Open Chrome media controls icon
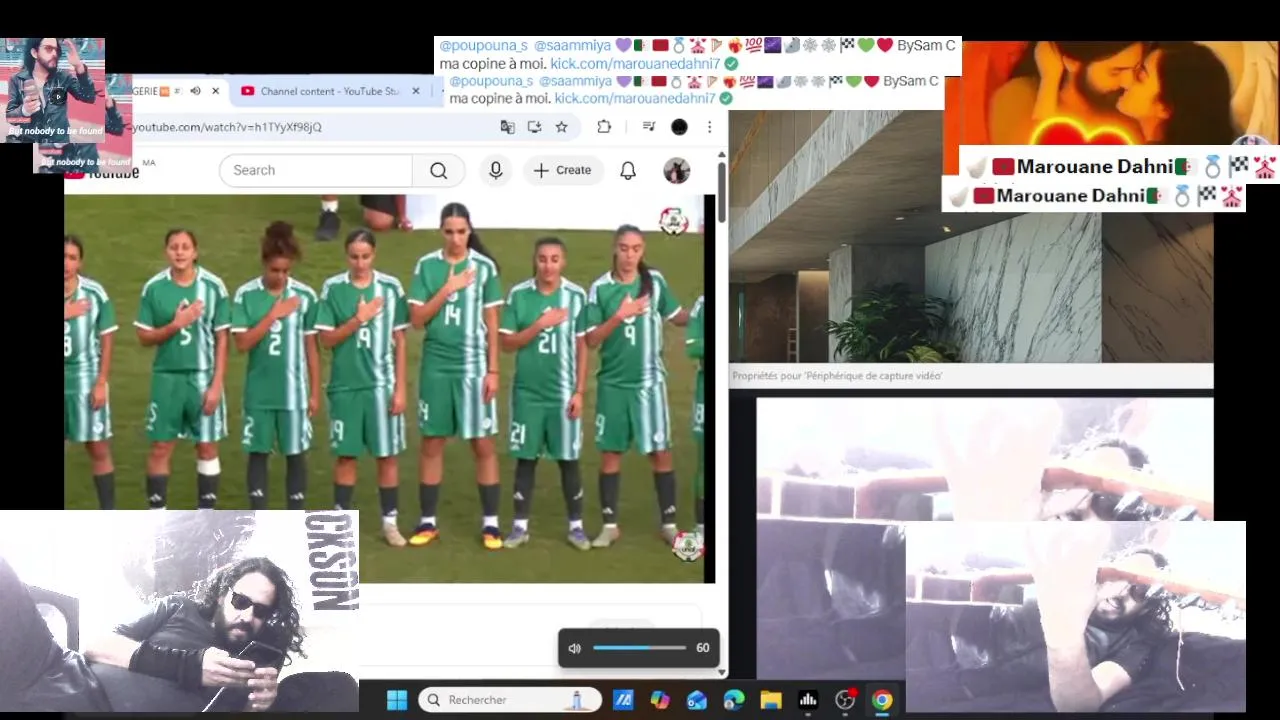Viewport: 1280px width, 720px height. (648, 127)
